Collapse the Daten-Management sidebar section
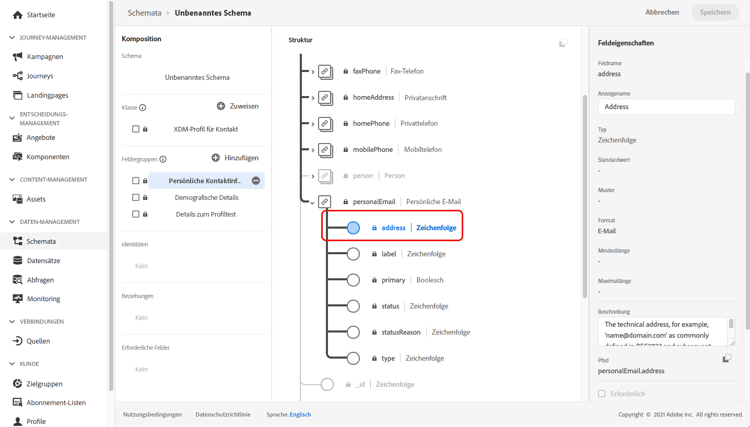The image size is (750, 427). coord(12,222)
